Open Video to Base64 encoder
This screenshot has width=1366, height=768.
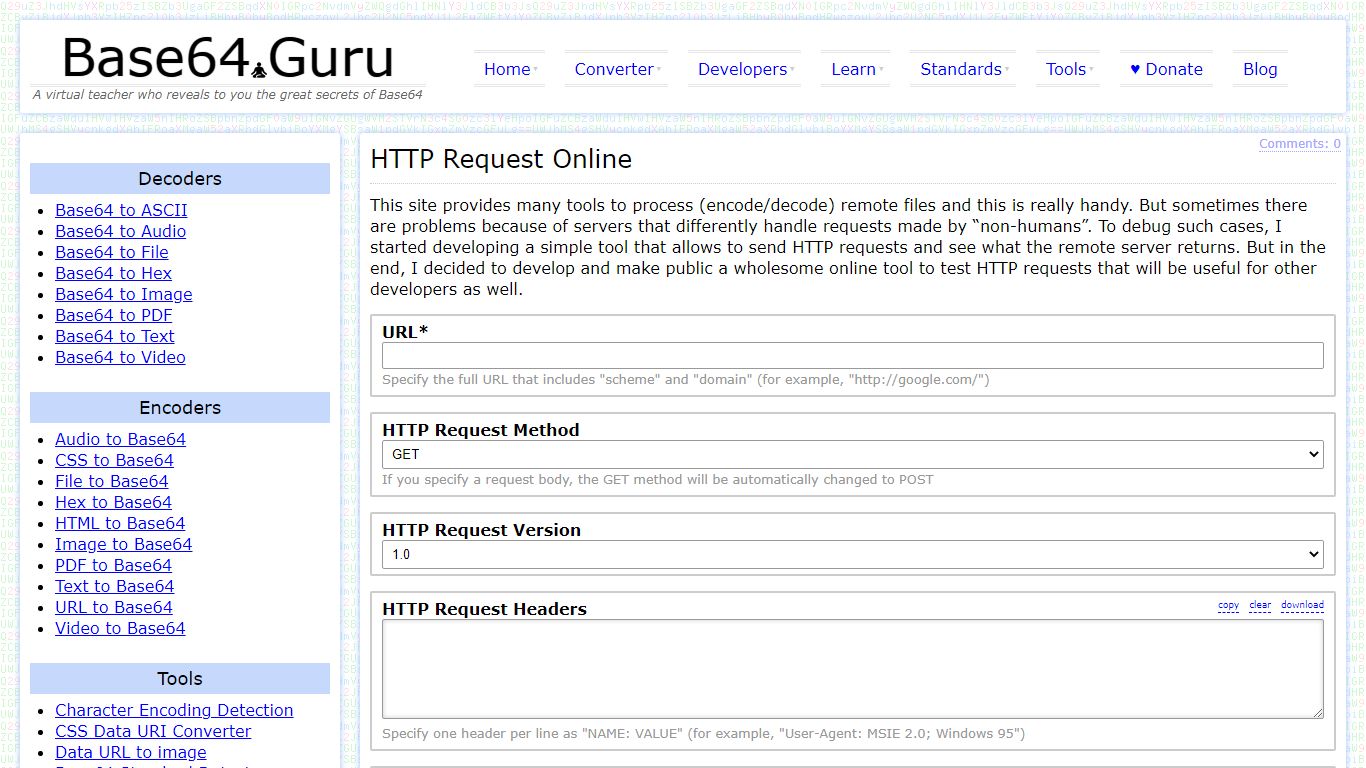[x=120, y=628]
